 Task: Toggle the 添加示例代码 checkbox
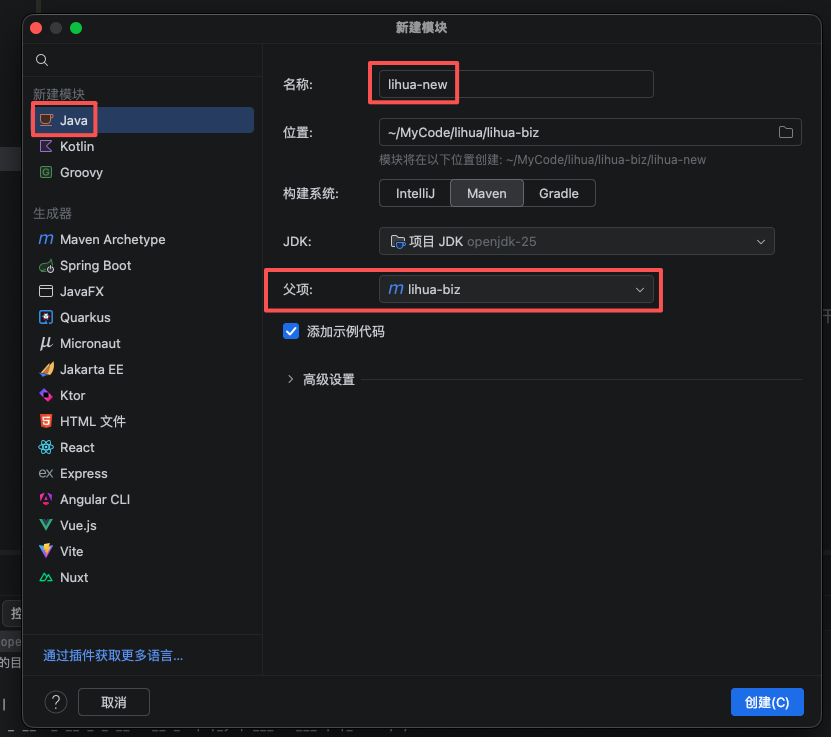(292, 331)
